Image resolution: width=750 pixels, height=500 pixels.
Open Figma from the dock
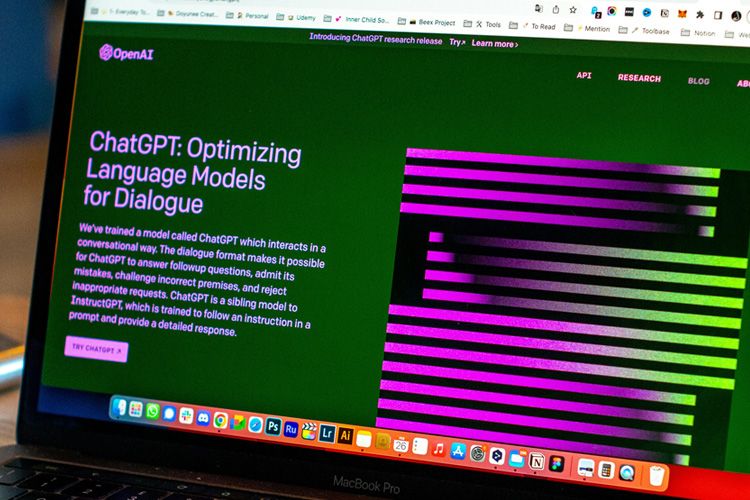(x=557, y=464)
